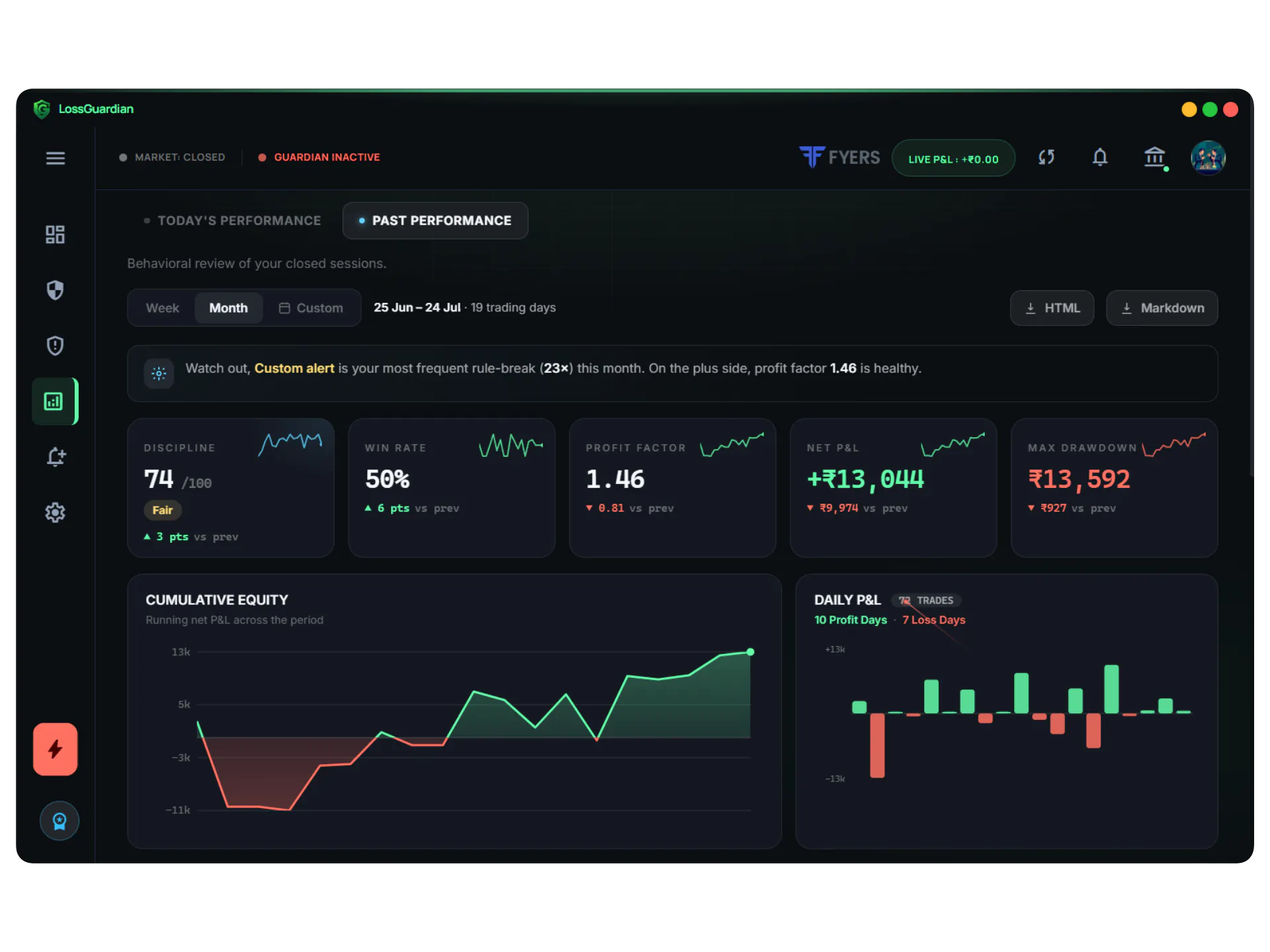Click the red lightning bolt button
Viewport: 1270px width, 952px height.
pos(56,749)
